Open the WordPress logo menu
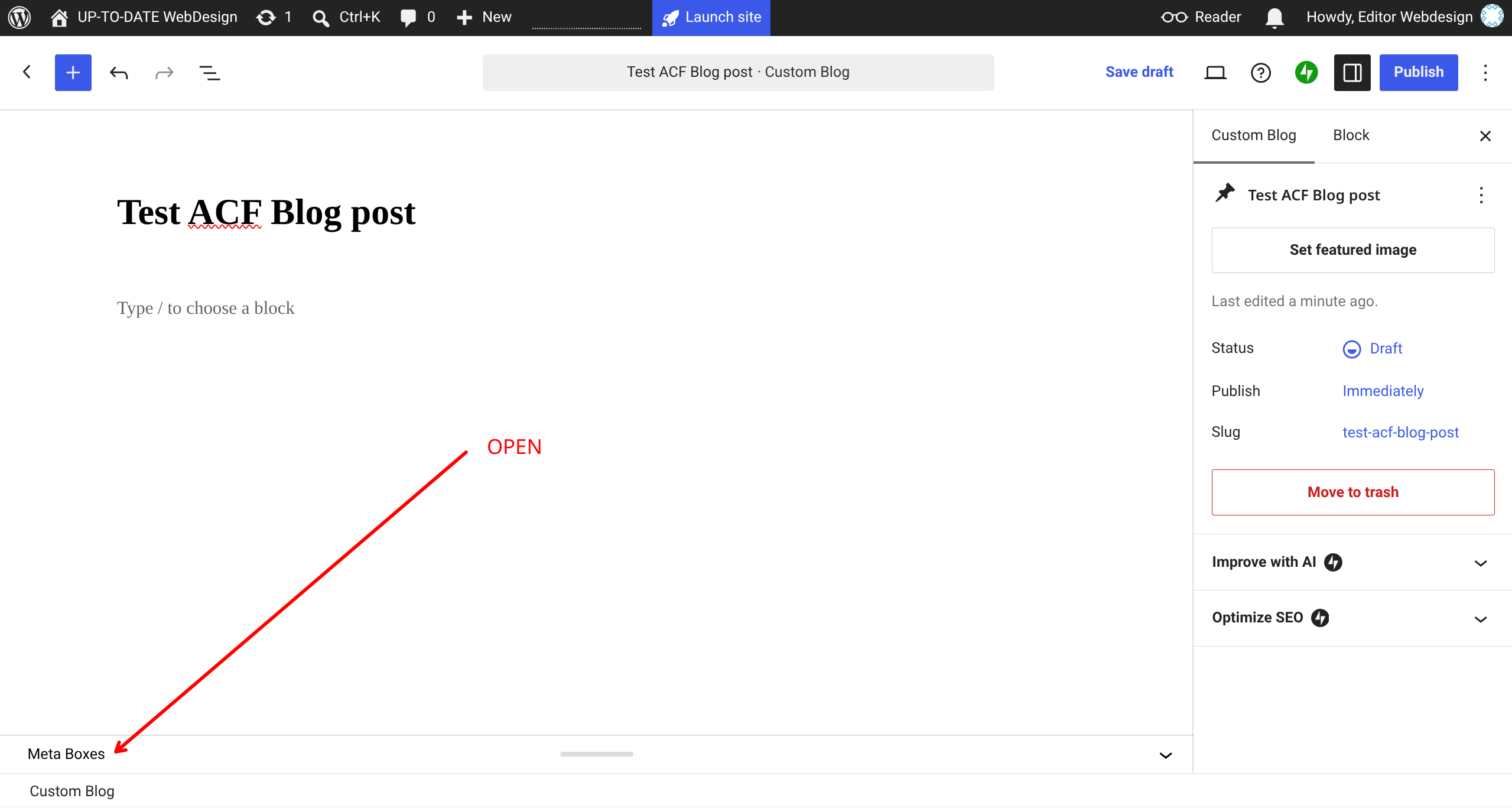This screenshot has height=808, width=1512. coord(19,17)
